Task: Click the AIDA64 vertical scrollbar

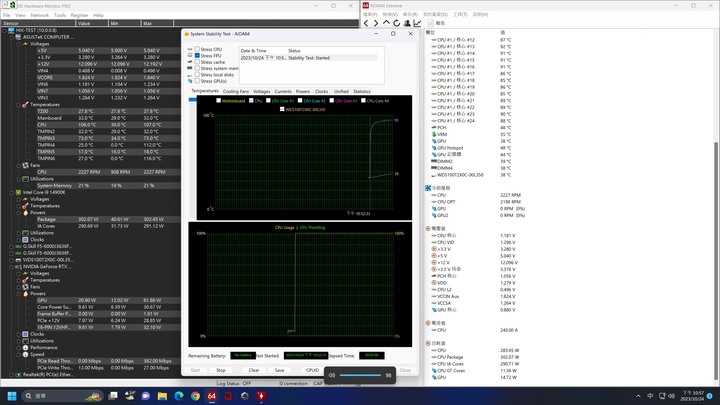Action: pos(716,260)
